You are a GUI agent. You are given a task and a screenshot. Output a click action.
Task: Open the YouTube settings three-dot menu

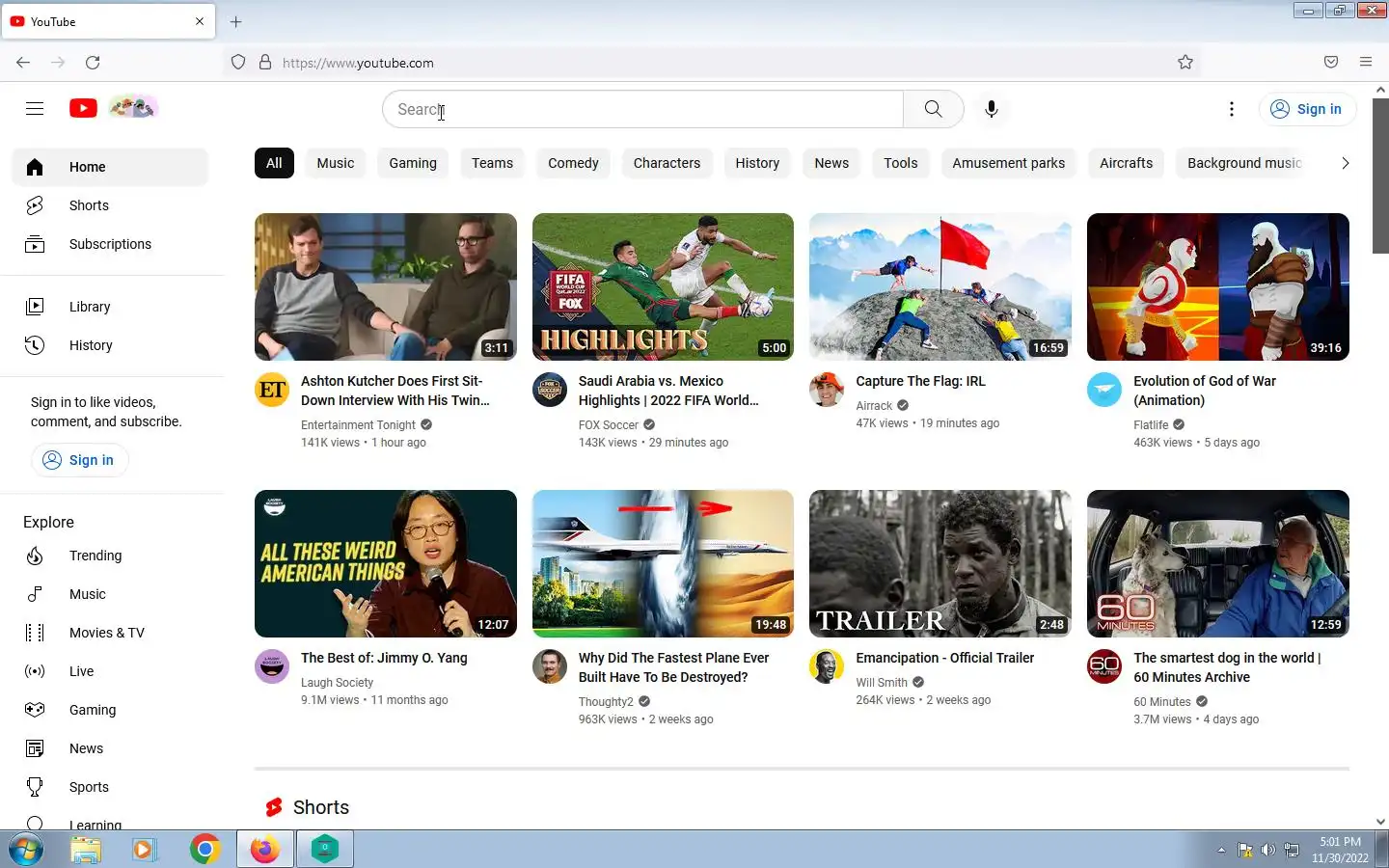tap(1231, 109)
